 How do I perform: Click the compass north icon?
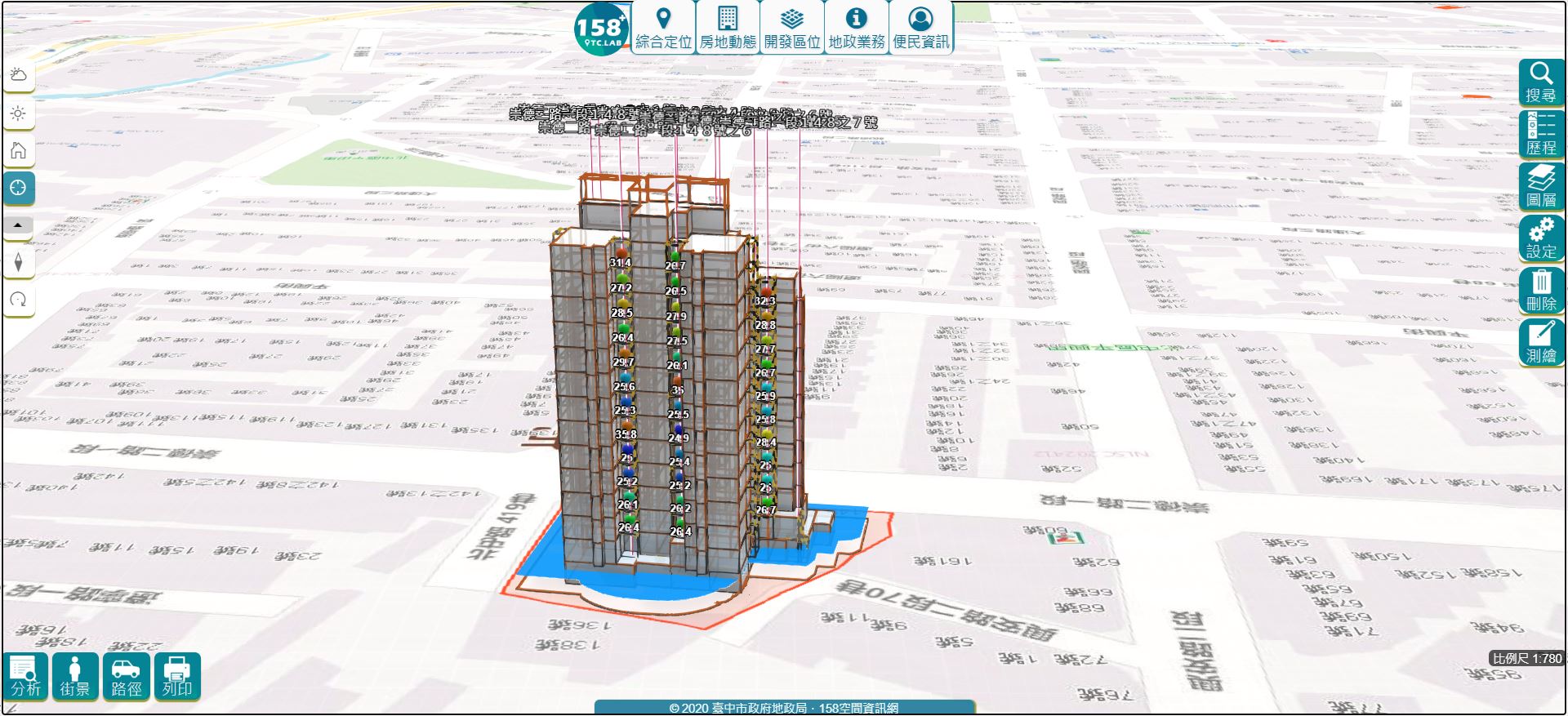pos(18,262)
